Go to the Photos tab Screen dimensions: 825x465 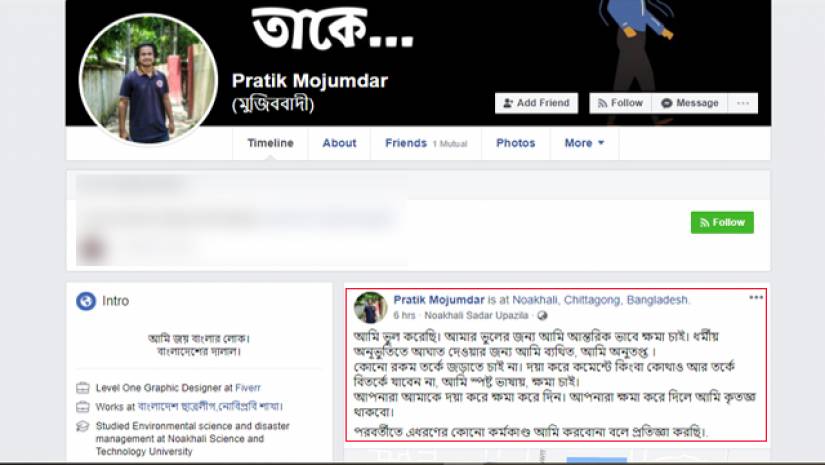tap(516, 143)
